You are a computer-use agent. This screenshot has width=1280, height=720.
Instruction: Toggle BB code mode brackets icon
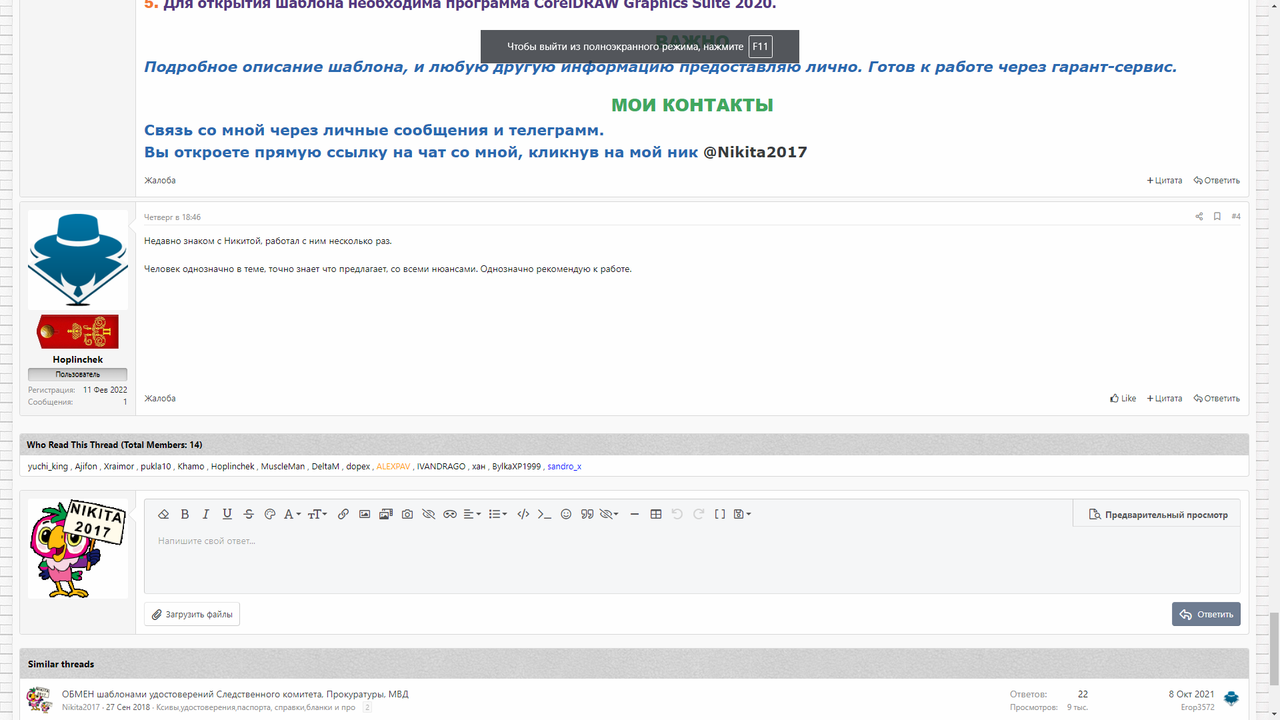720,514
